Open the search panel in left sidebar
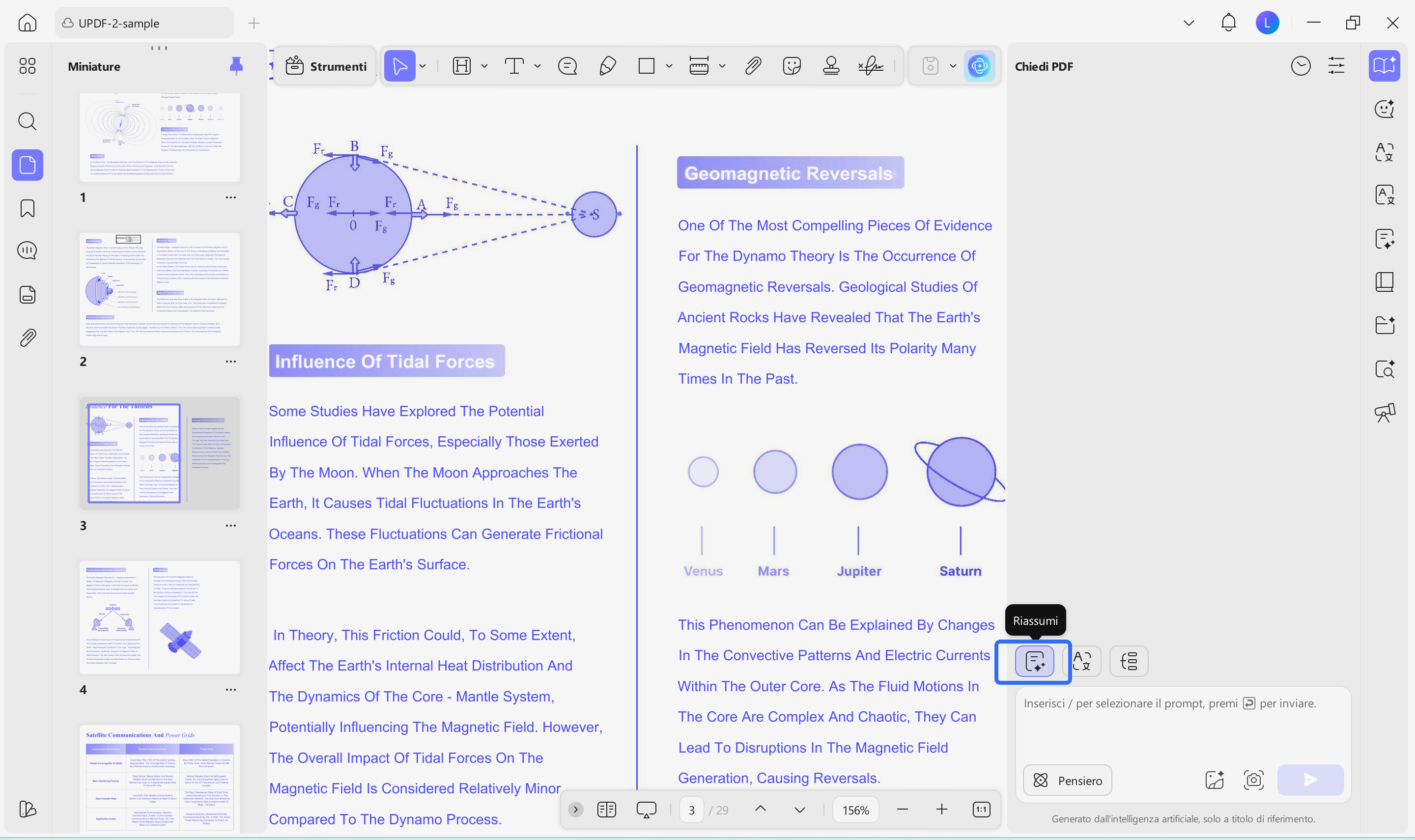 pyautogui.click(x=27, y=121)
